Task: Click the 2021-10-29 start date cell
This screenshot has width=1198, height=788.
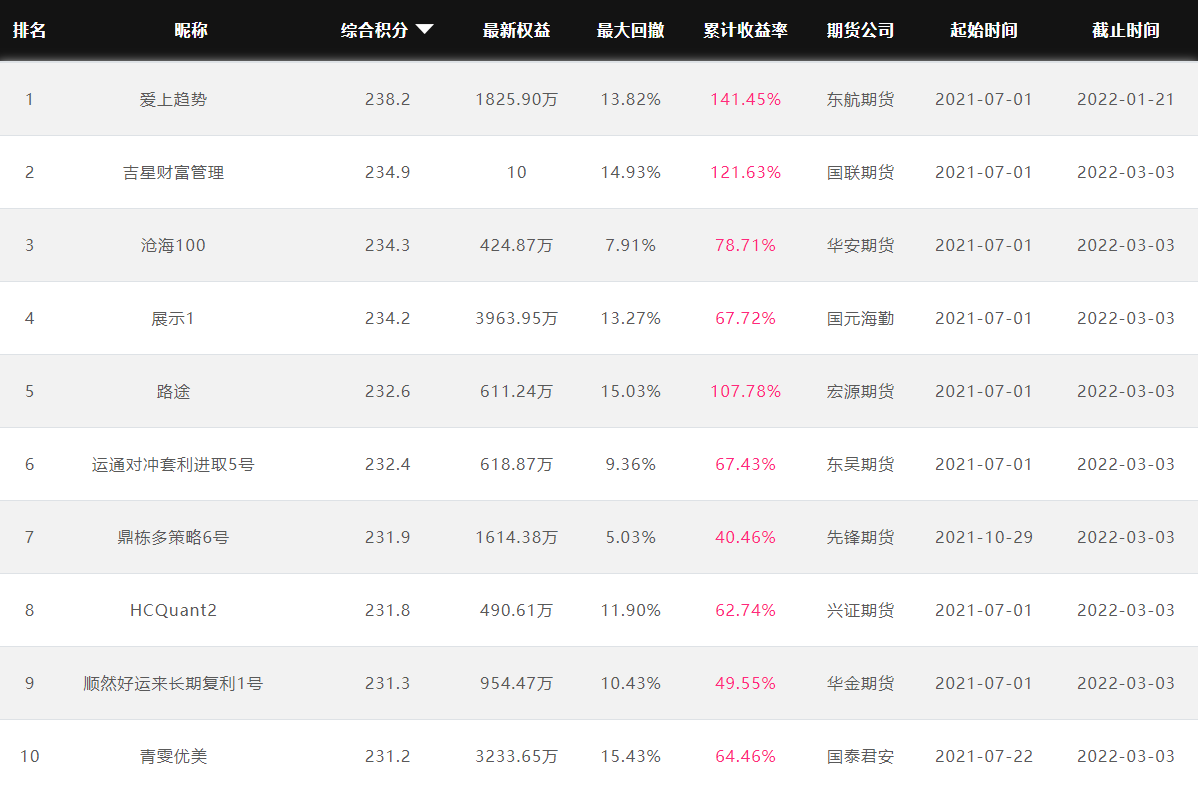Action: (x=984, y=537)
